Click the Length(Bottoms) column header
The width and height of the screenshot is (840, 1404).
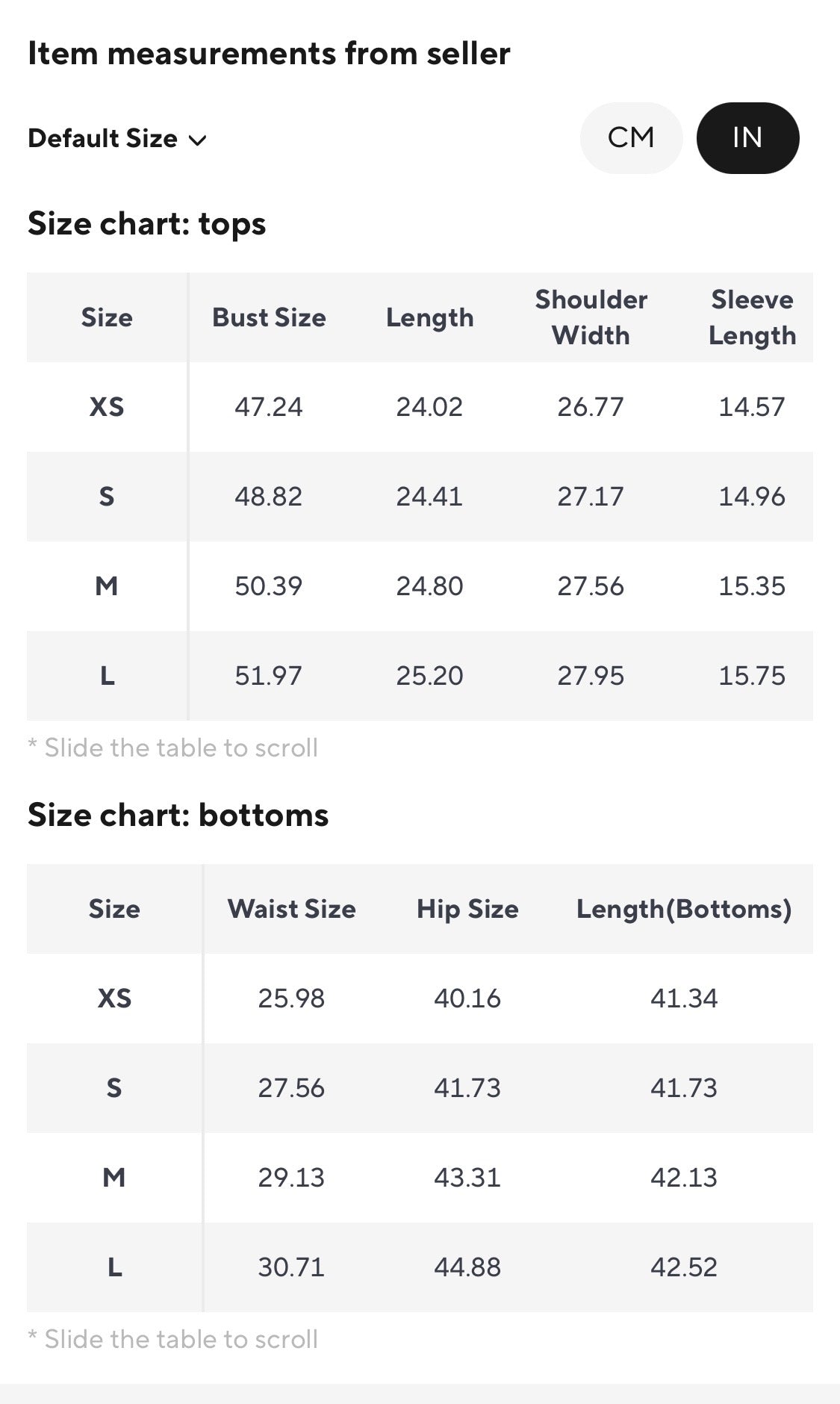[x=684, y=909]
